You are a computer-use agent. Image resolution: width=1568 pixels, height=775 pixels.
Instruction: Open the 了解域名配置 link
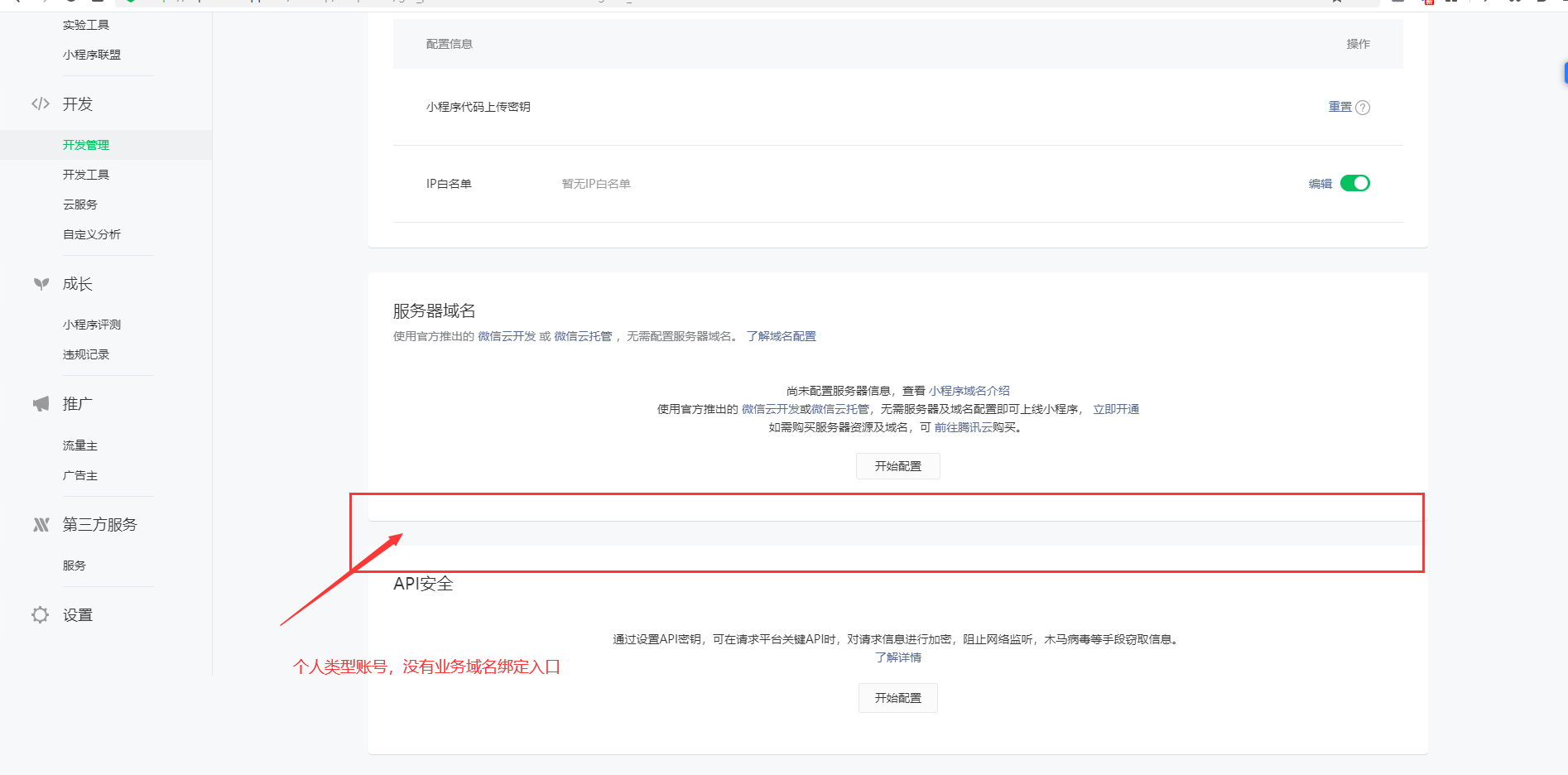(781, 336)
